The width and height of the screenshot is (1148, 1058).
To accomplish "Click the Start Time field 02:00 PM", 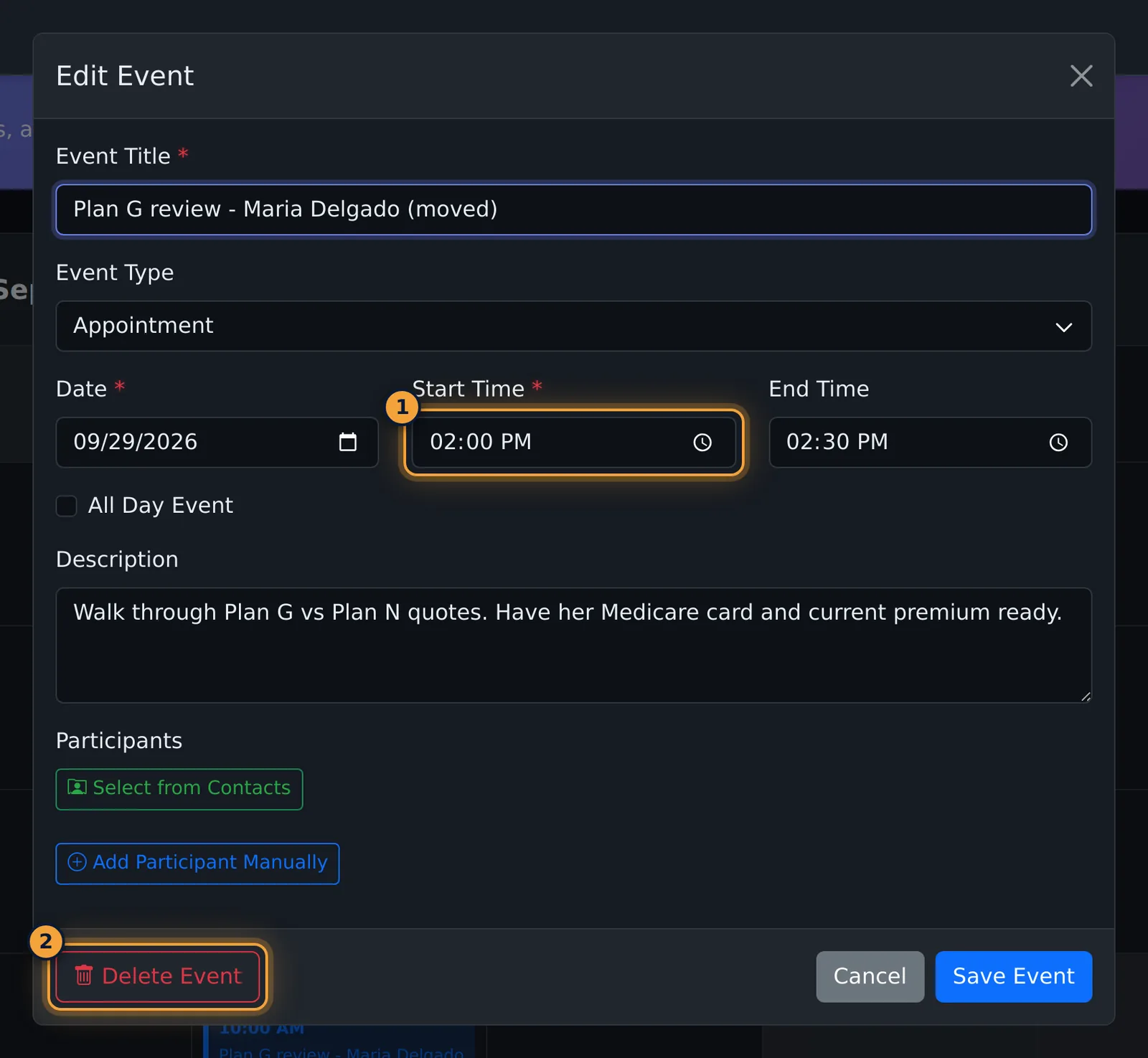I will coord(574,443).
